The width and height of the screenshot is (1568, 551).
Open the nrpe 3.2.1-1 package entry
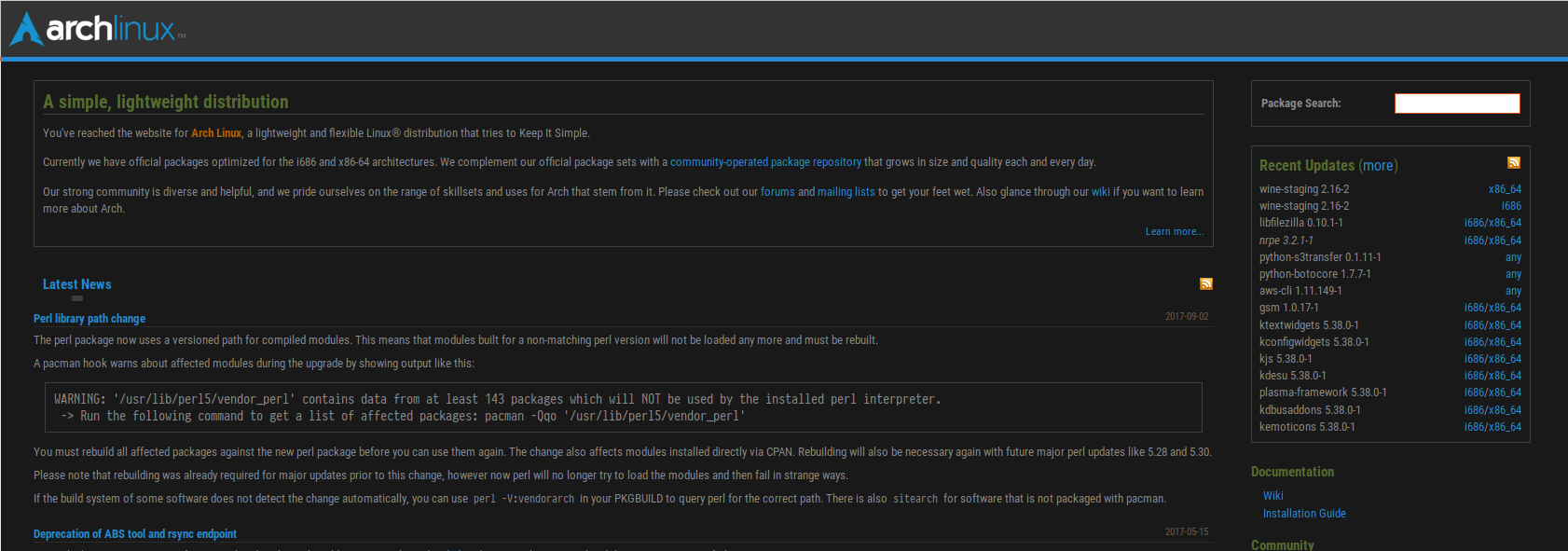click(x=1286, y=241)
